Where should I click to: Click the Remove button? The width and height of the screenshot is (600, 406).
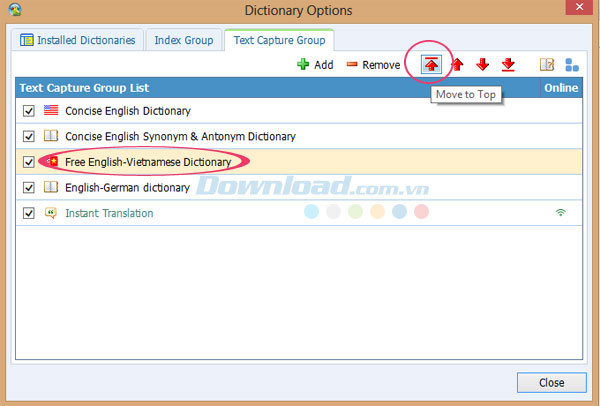click(x=373, y=65)
